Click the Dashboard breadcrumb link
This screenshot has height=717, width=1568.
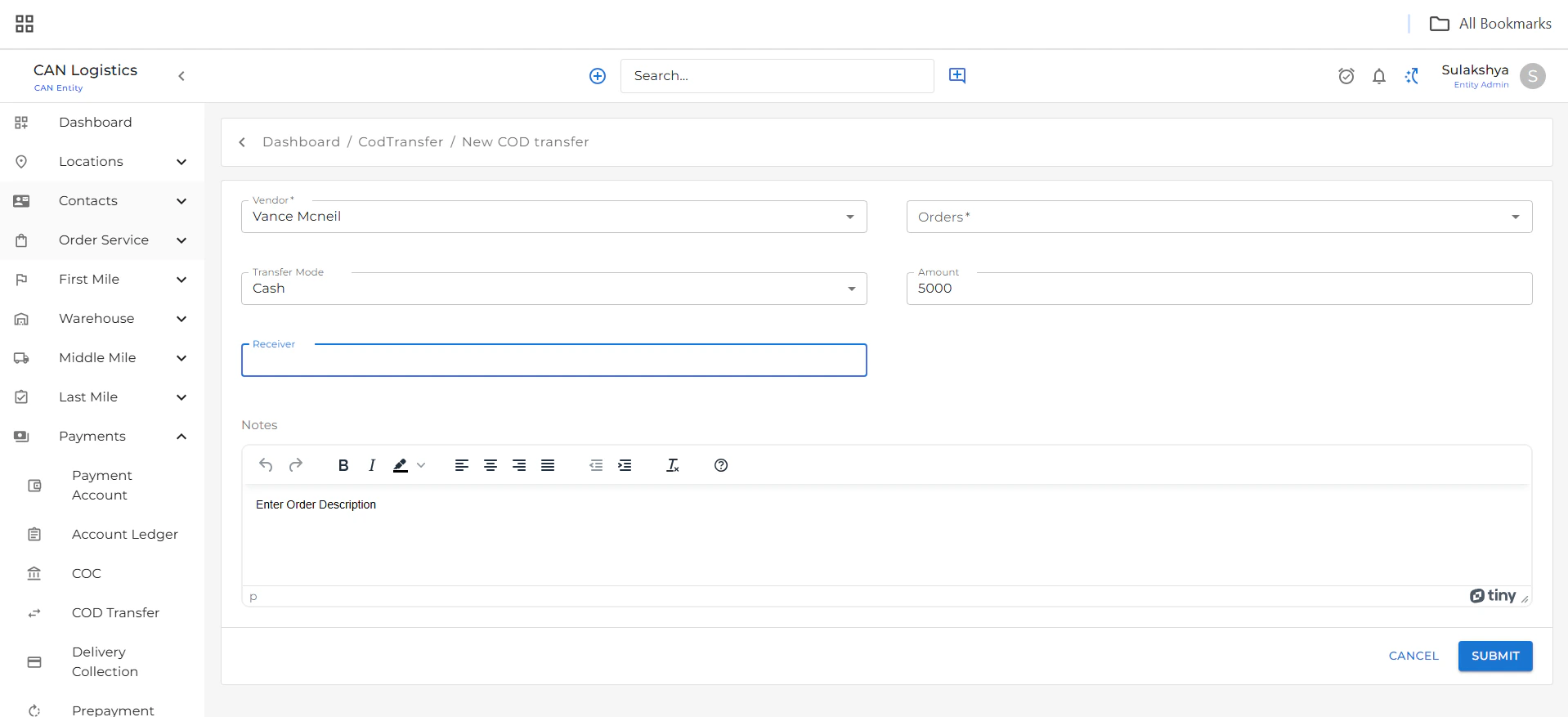click(301, 142)
